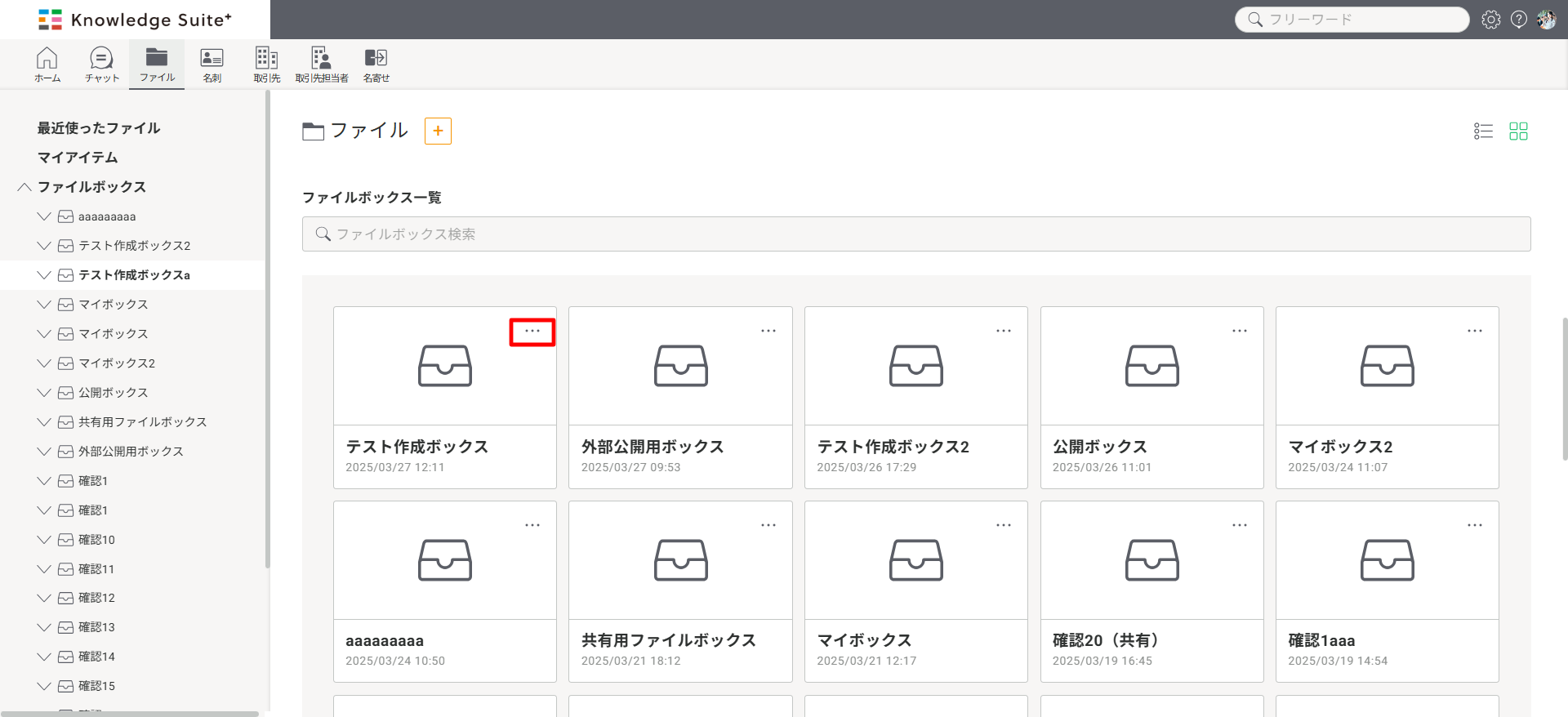Screen dimensions: 1568x717
Task: Select the ファイル tab in toolbar
Action: 157,65
